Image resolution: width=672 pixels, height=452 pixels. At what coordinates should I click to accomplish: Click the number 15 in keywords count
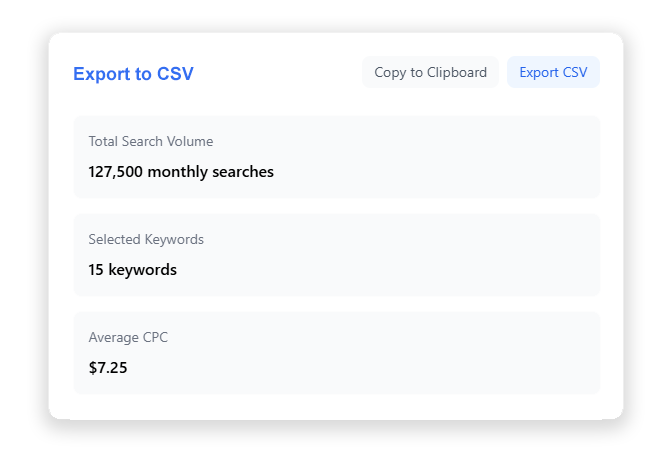click(x=96, y=270)
